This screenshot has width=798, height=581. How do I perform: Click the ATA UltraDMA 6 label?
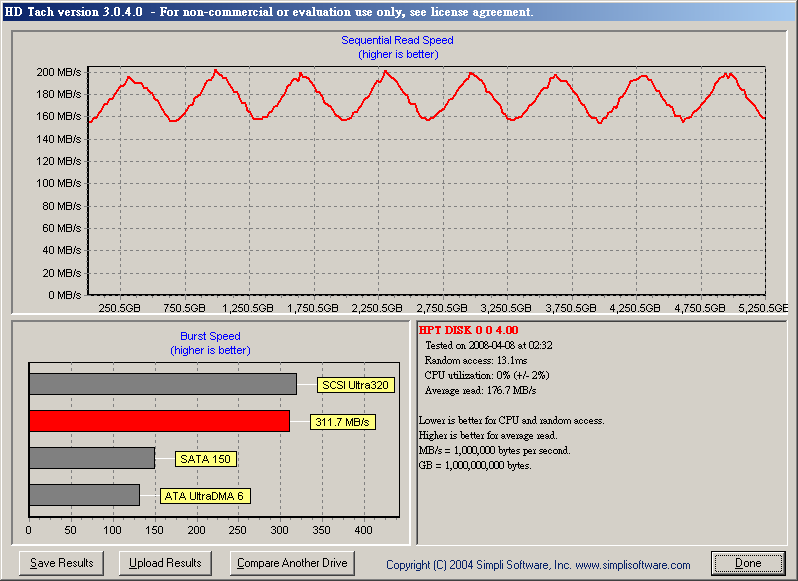coord(205,496)
